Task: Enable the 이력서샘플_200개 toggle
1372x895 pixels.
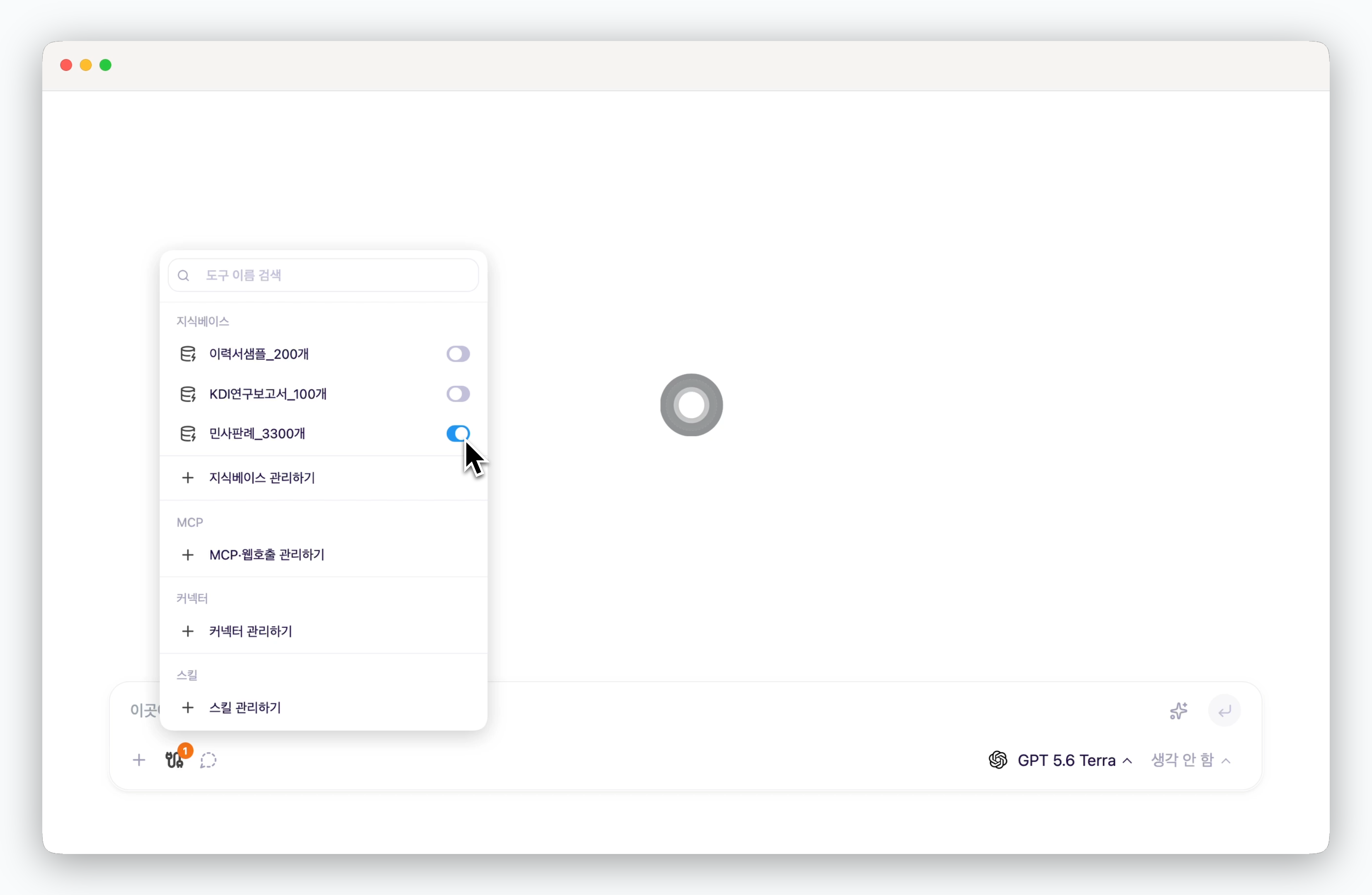Action: pyautogui.click(x=458, y=354)
